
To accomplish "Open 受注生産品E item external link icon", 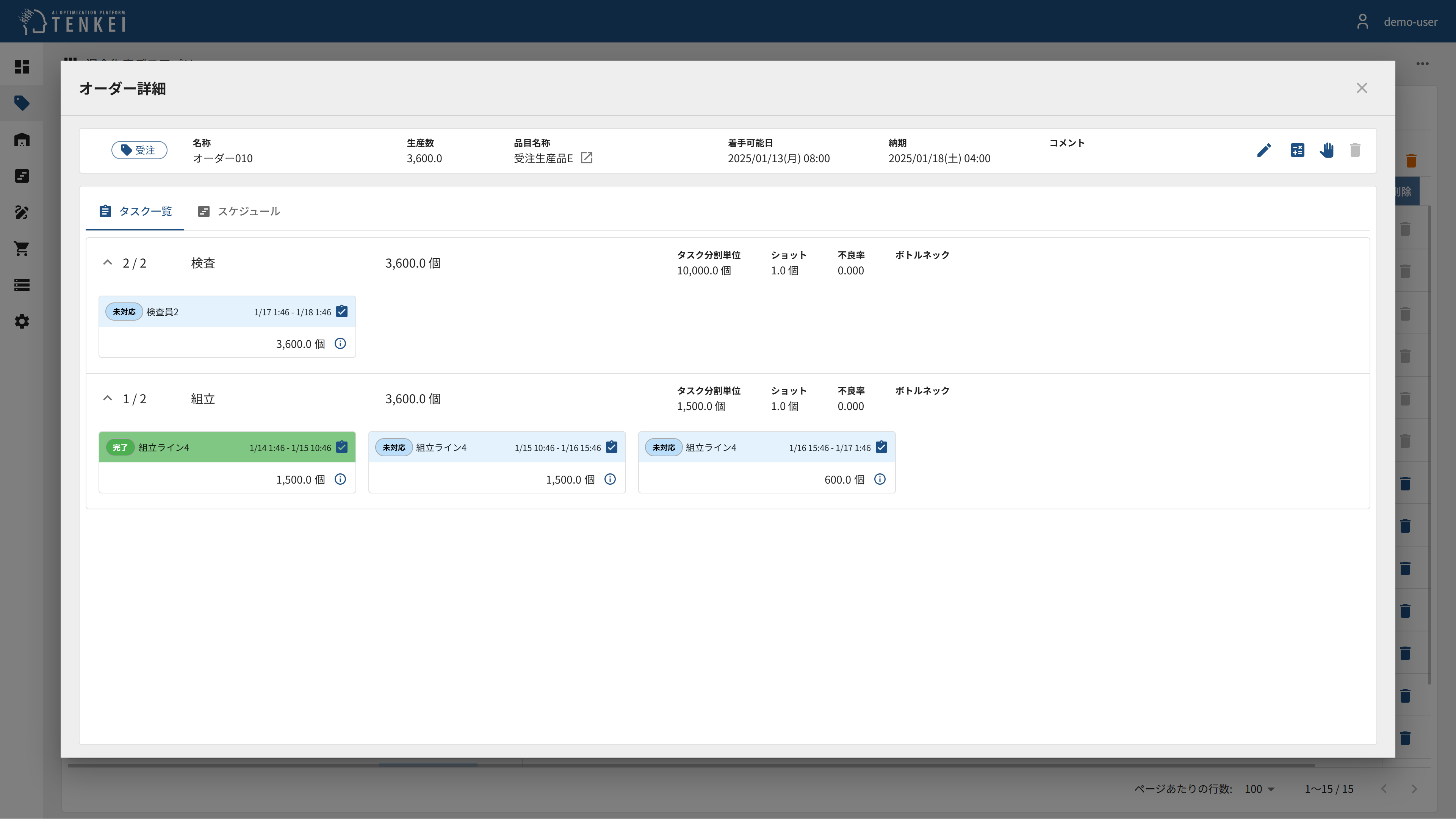I will (x=587, y=158).
